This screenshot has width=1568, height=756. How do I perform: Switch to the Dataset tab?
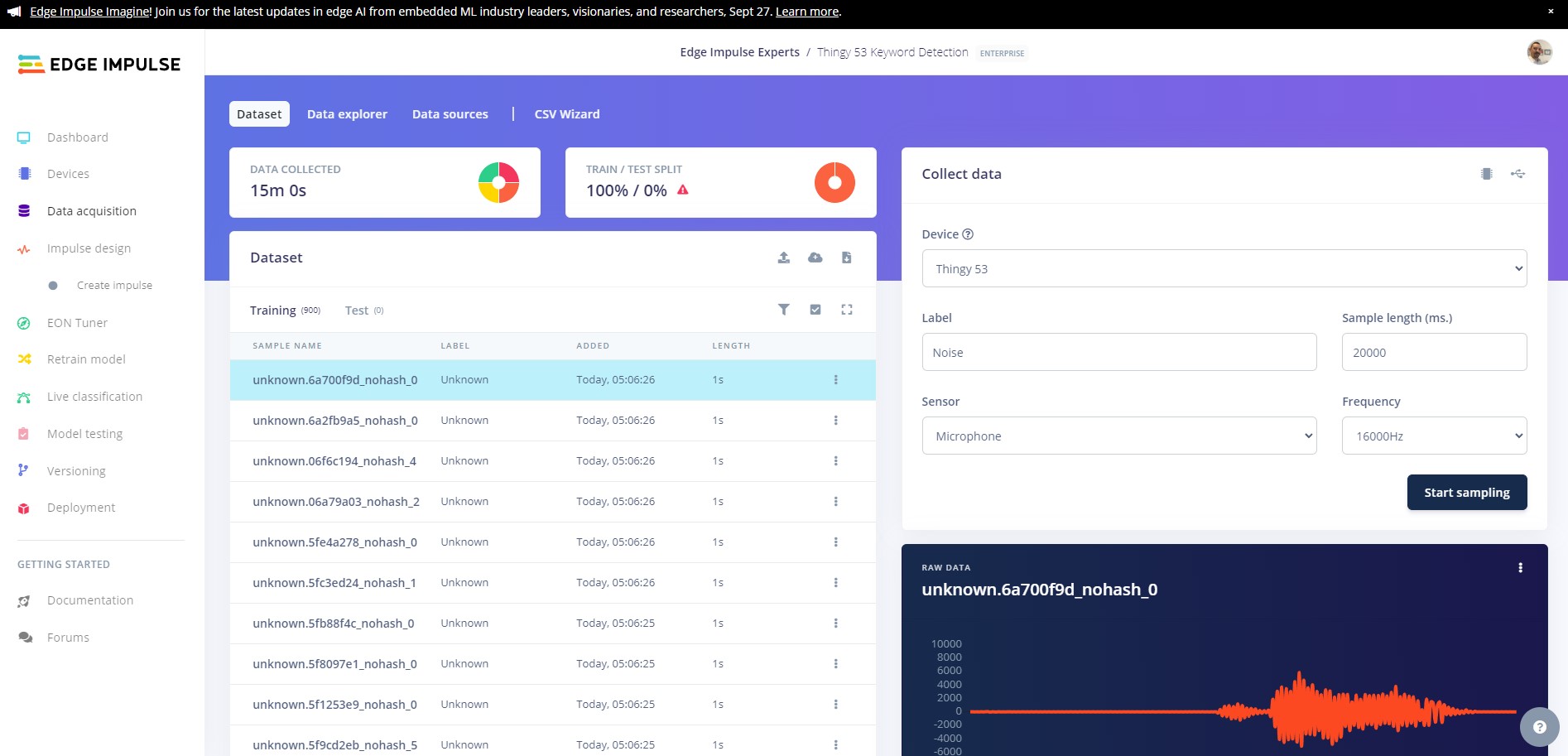259,114
